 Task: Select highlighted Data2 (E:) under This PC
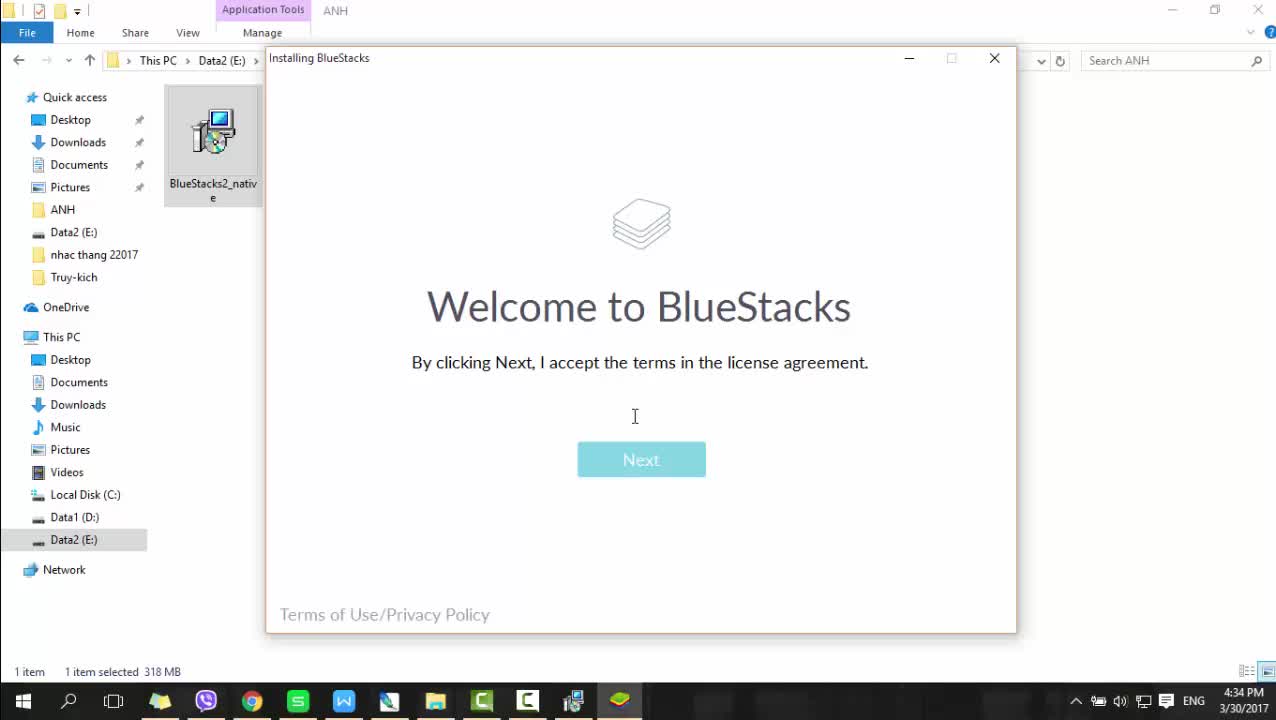click(x=73, y=540)
